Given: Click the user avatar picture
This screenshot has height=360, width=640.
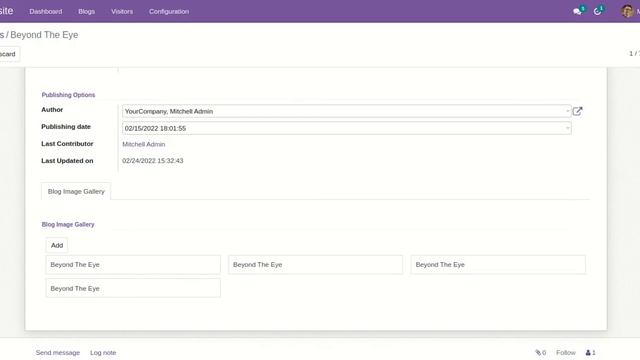Looking at the screenshot, I should coord(627,11).
